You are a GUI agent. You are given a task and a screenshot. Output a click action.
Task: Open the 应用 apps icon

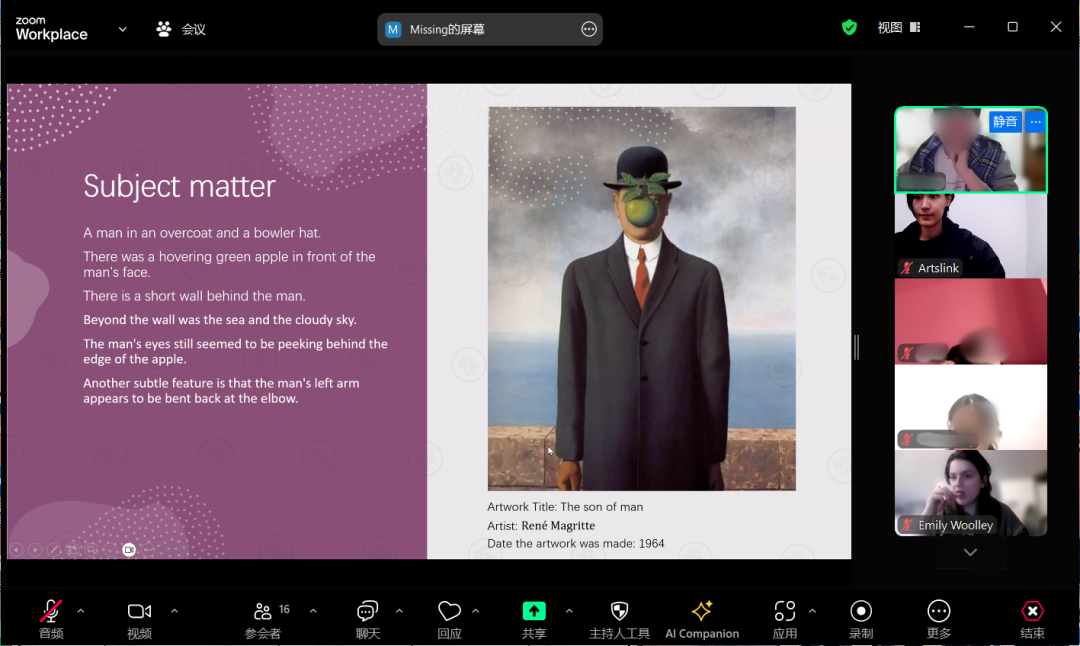[x=785, y=612]
